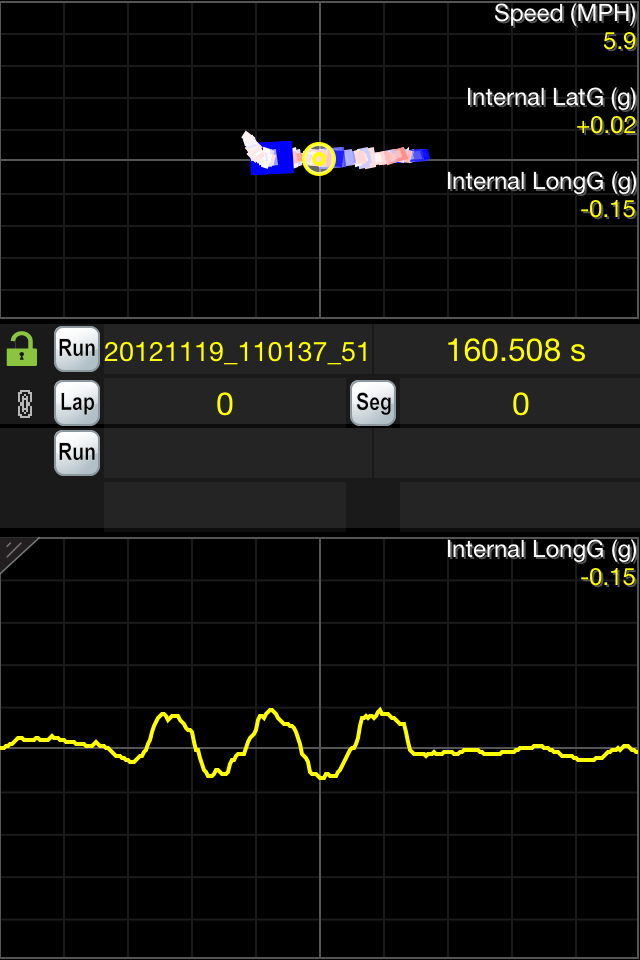Tap the Speed (MPH) label

click(x=565, y=14)
